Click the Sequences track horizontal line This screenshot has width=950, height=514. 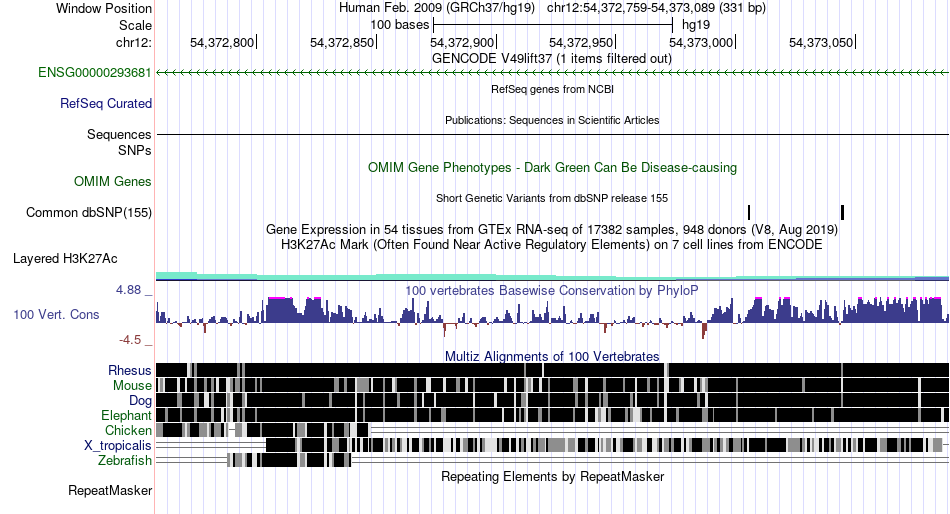click(x=553, y=135)
